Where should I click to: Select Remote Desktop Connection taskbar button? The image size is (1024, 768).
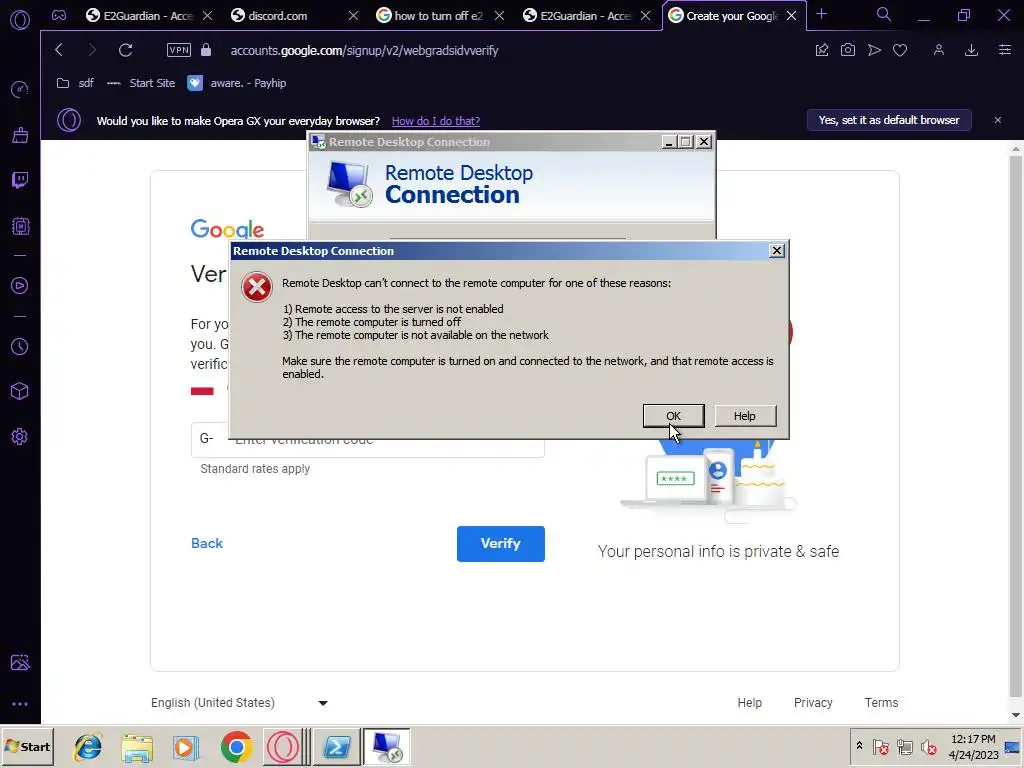(386, 747)
